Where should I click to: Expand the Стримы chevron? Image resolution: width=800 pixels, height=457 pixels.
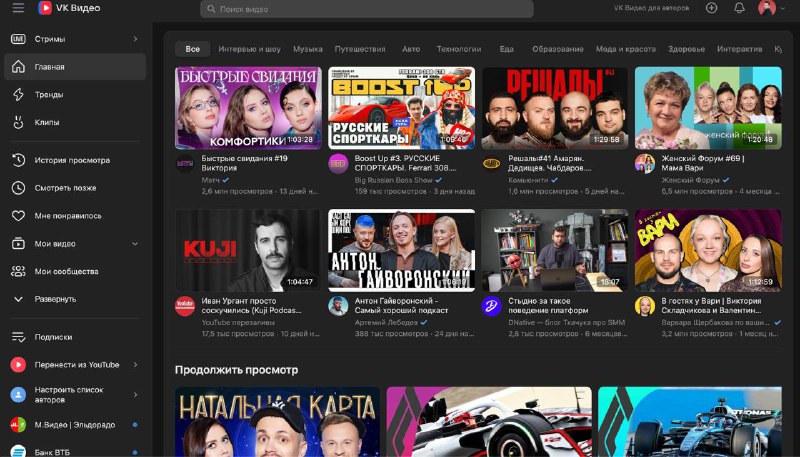pyautogui.click(x=135, y=39)
